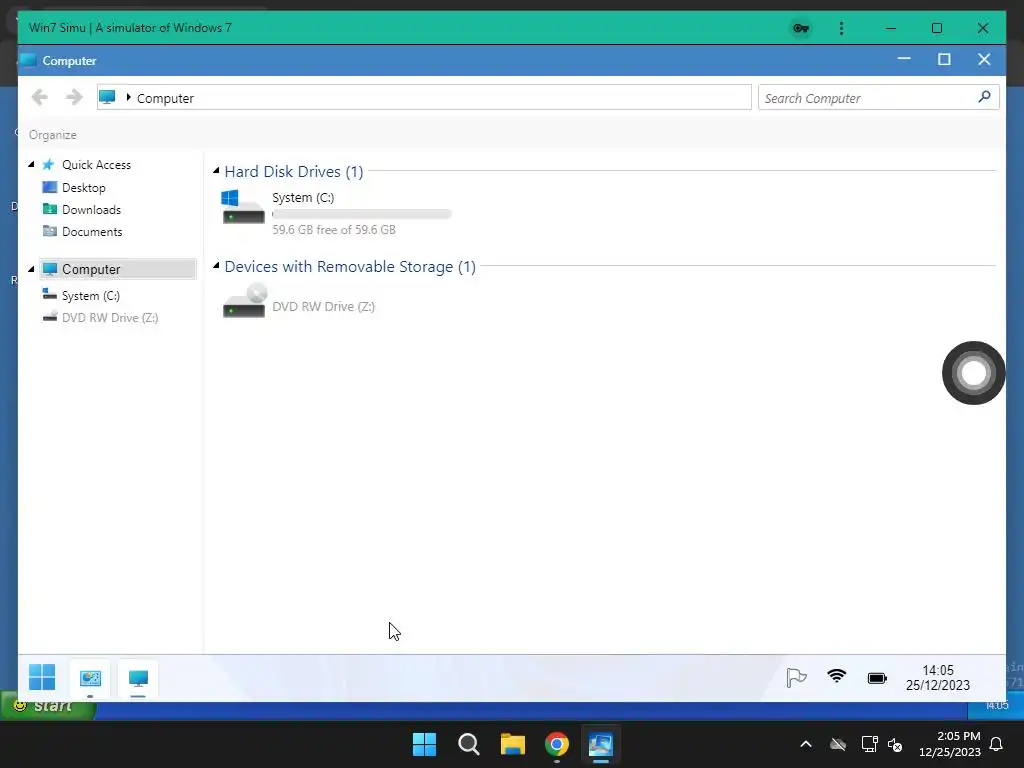
Task: Click the Wi-Fi icon in simulated tray
Action: (x=837, y=677)
